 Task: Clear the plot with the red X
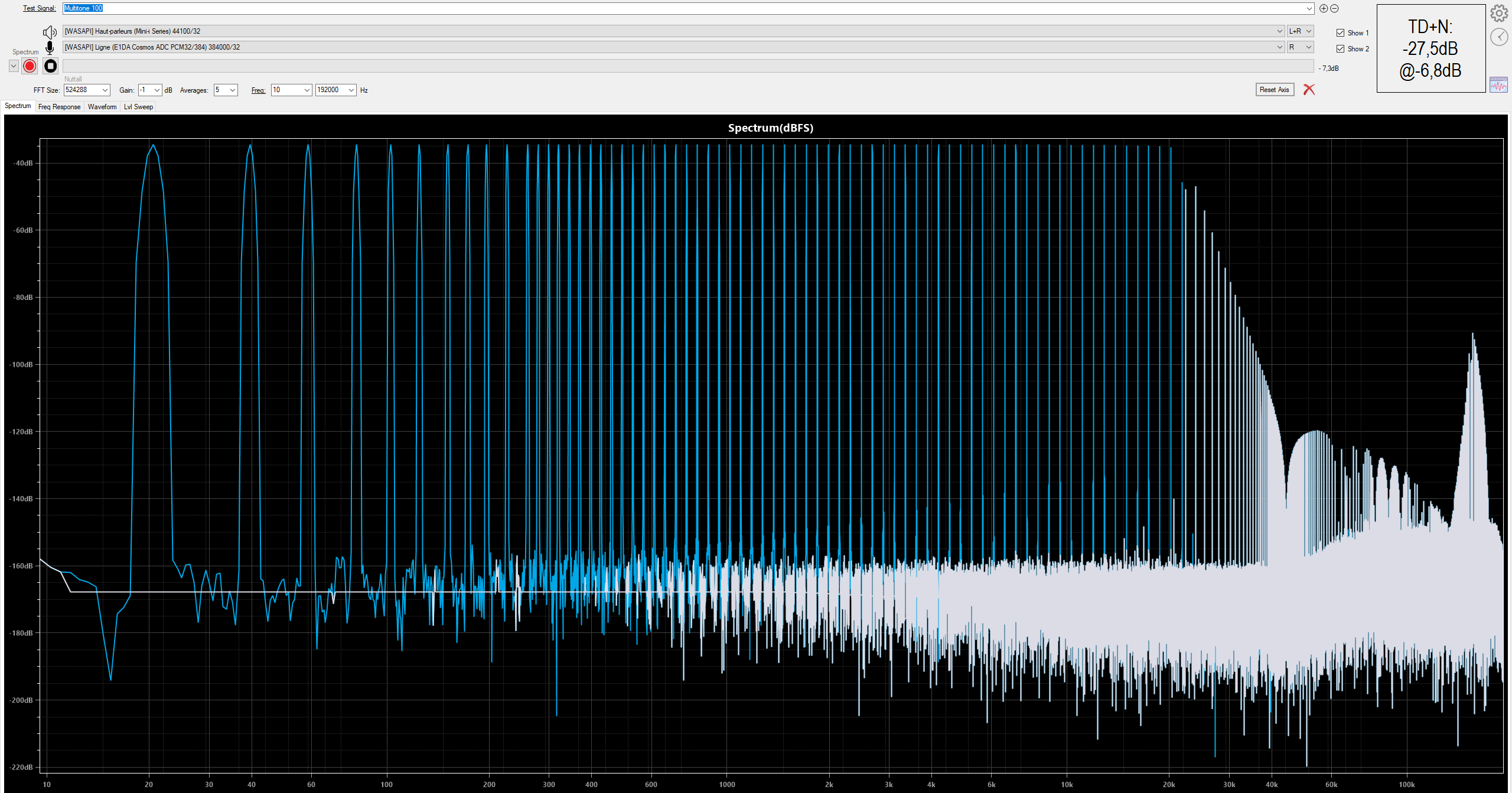(1309, 90)
